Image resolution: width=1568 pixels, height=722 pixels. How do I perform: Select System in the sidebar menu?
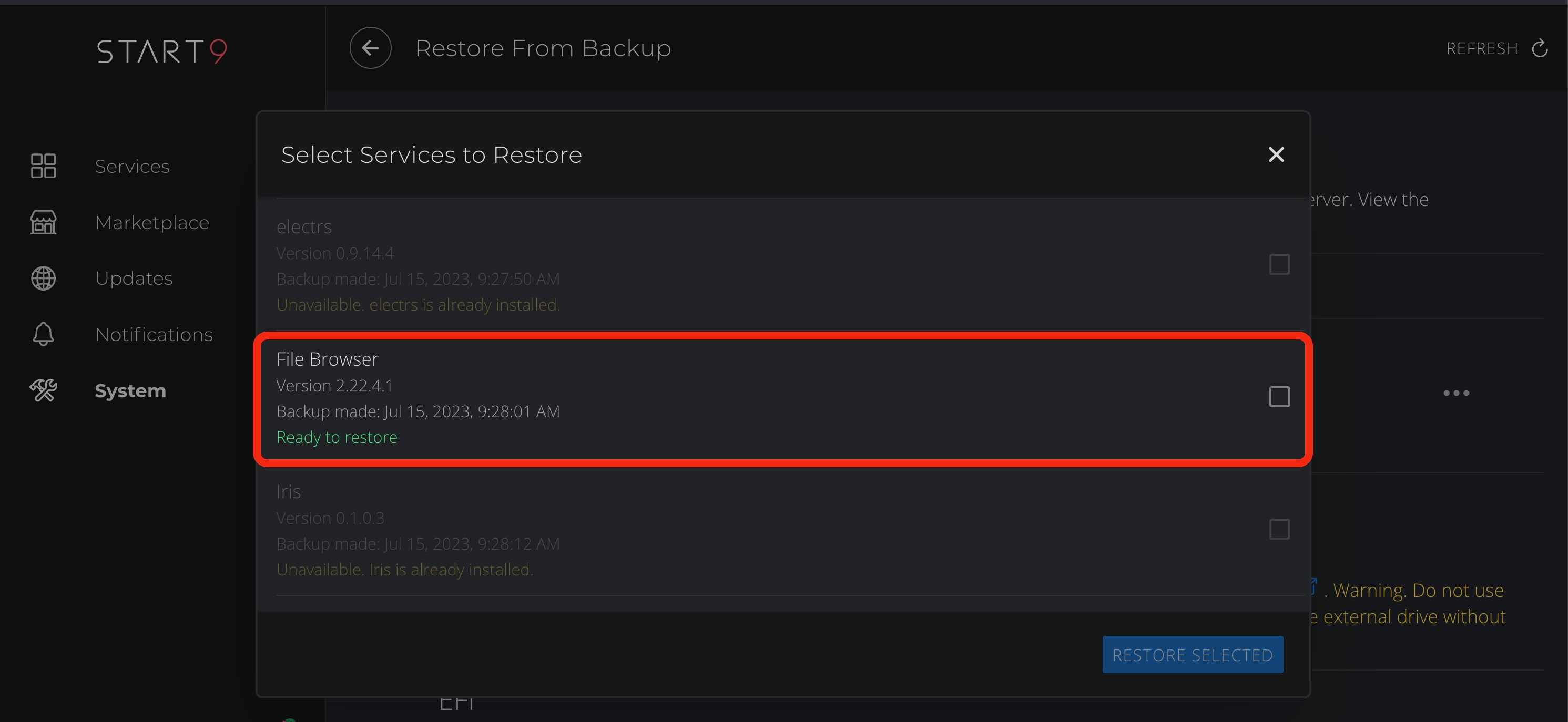(x=130, y=390)
